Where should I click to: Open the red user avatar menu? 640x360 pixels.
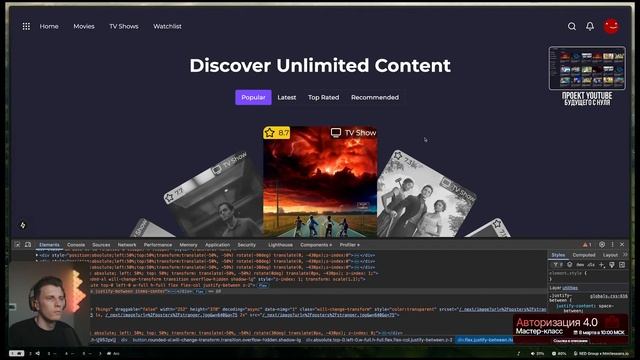[x=611, y=26]
